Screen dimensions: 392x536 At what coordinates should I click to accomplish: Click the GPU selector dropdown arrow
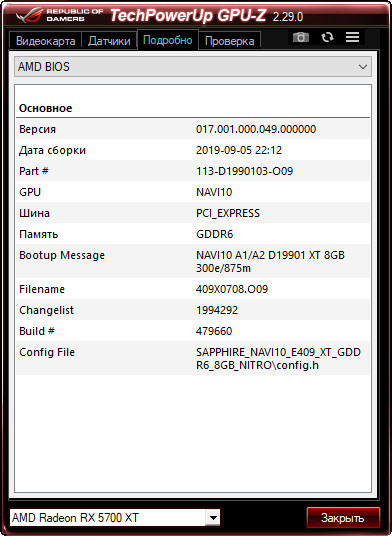pos(213,518)
